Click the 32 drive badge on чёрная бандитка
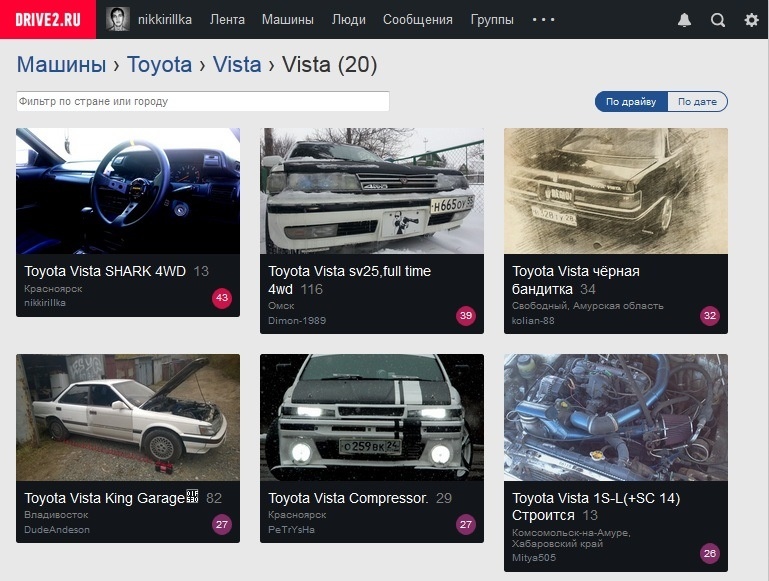This screenshot has width=769, height=581. [x=710, y=316]
